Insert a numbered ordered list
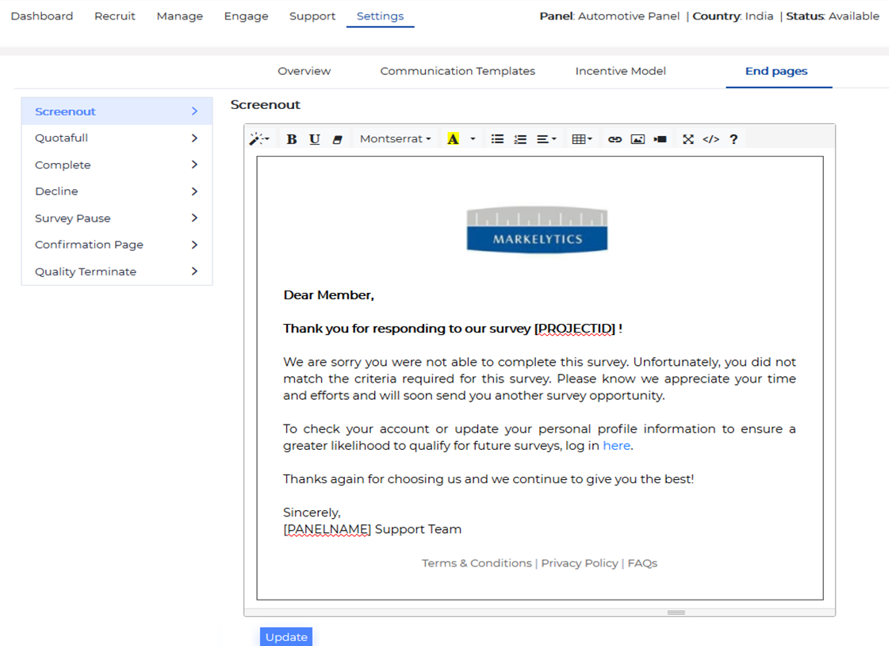The width and height of the screenshot is (889, 646). click(x=520, y=140)
